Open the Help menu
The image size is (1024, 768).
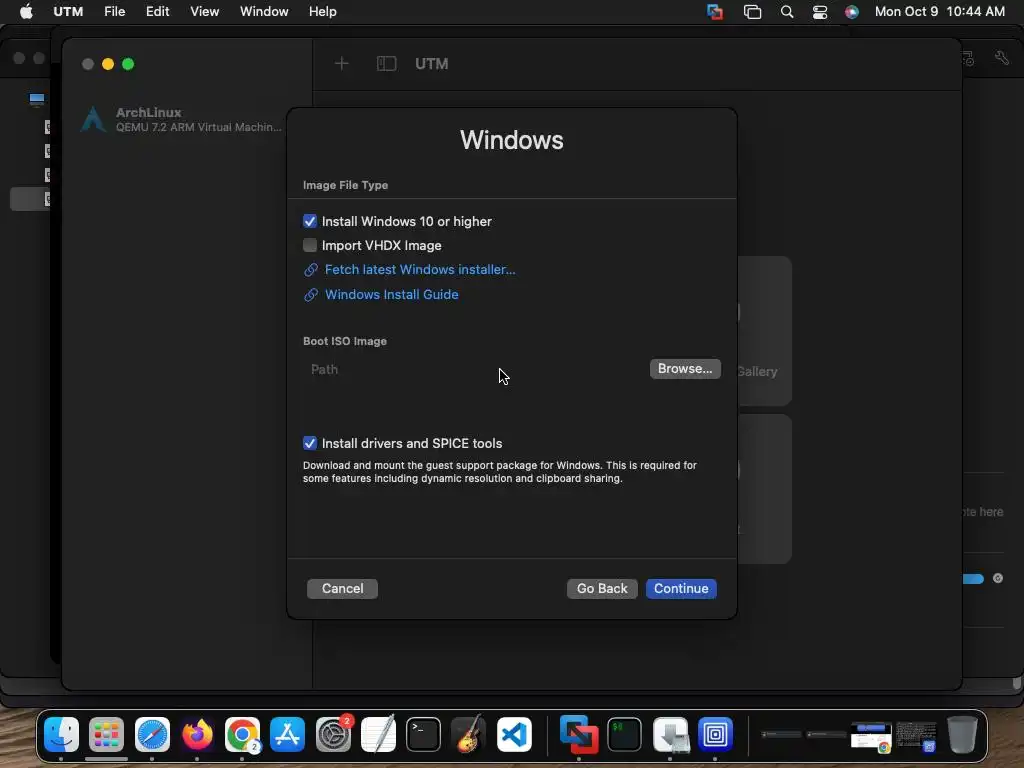323,12
